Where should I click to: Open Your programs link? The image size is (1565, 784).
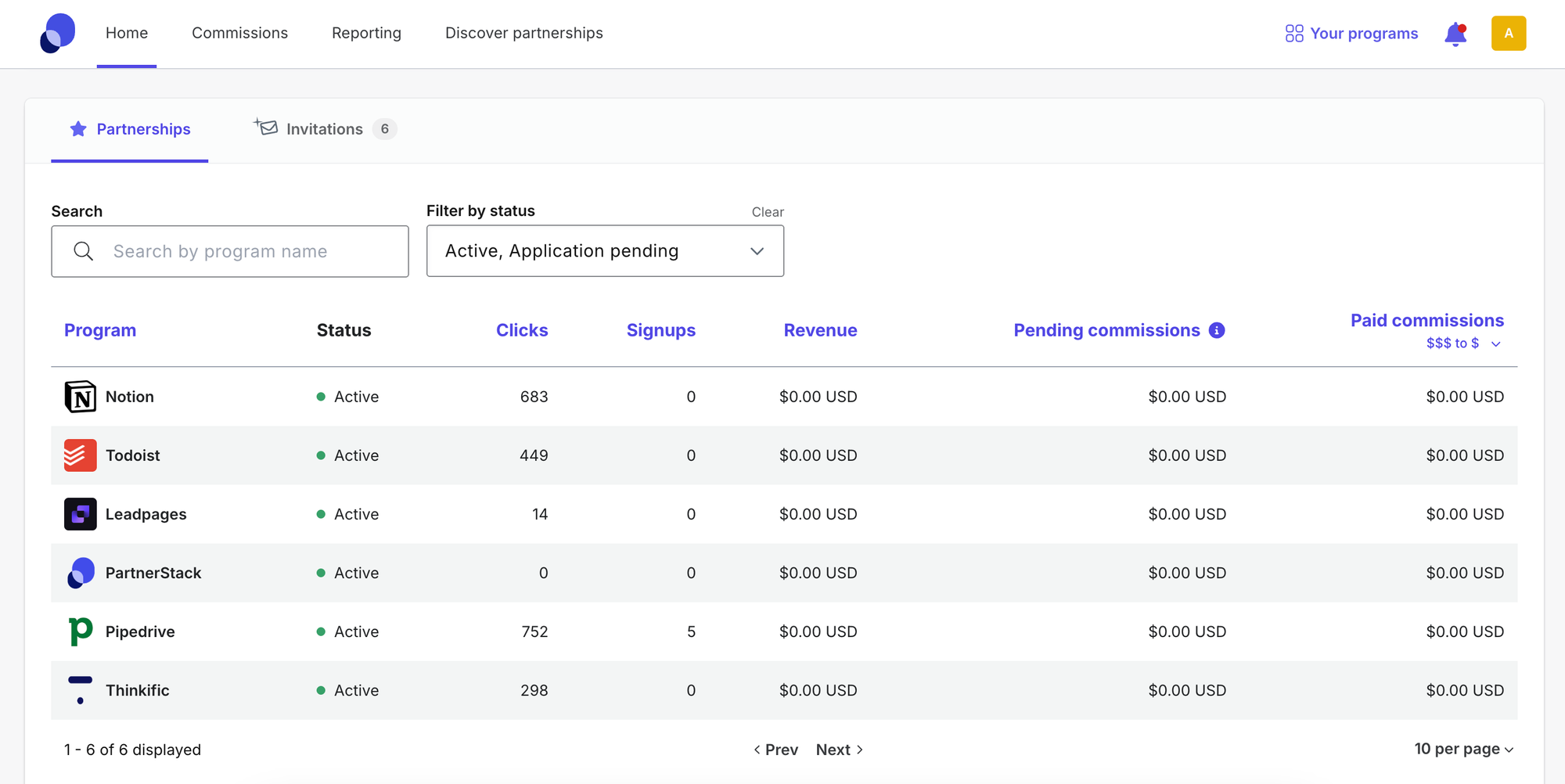(1351, 34)
